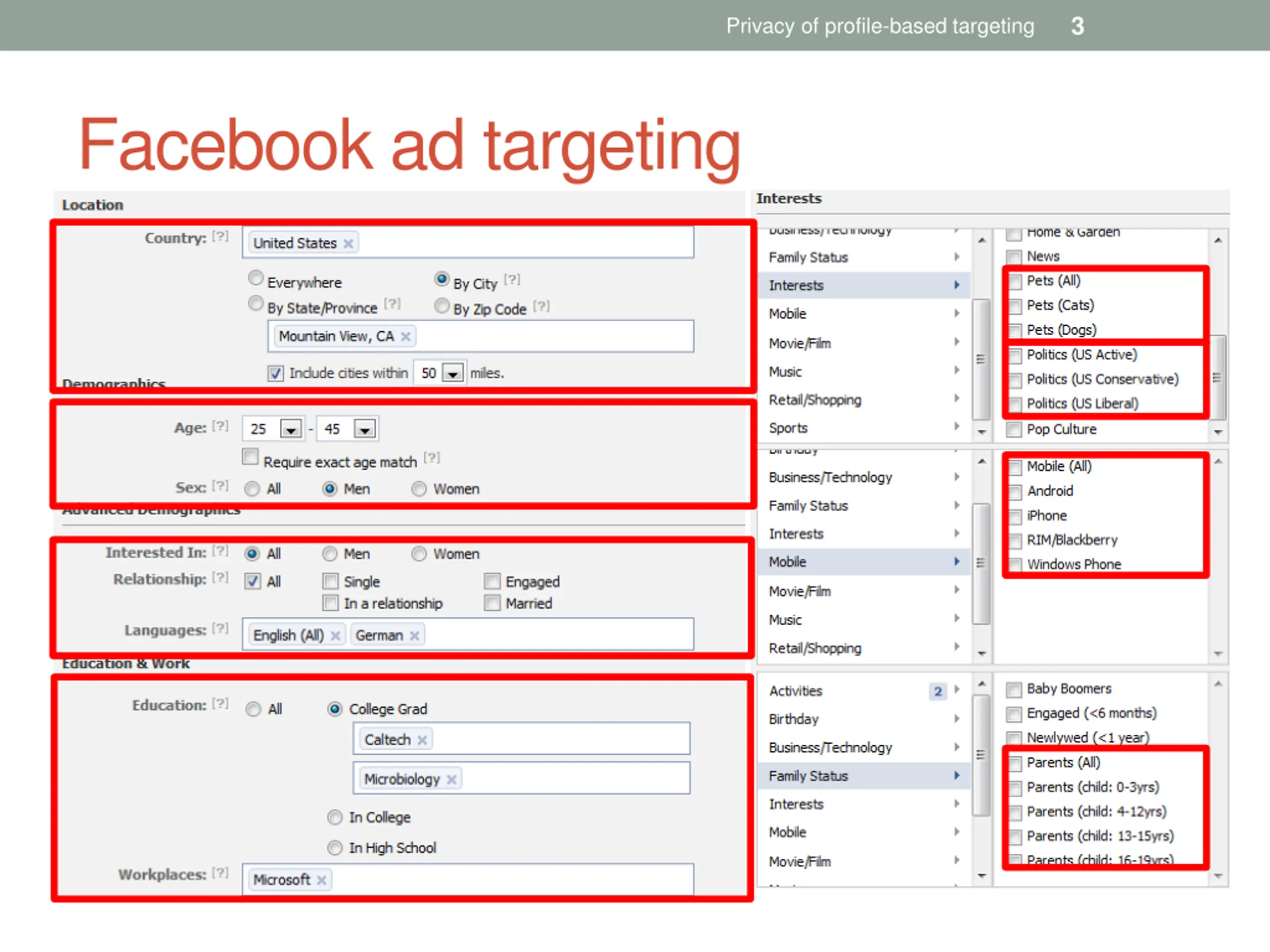The height and width of the screenshot is (952, 1270).
Task: Open maximum age 45 dropdown
Action: tap(365, 429)
